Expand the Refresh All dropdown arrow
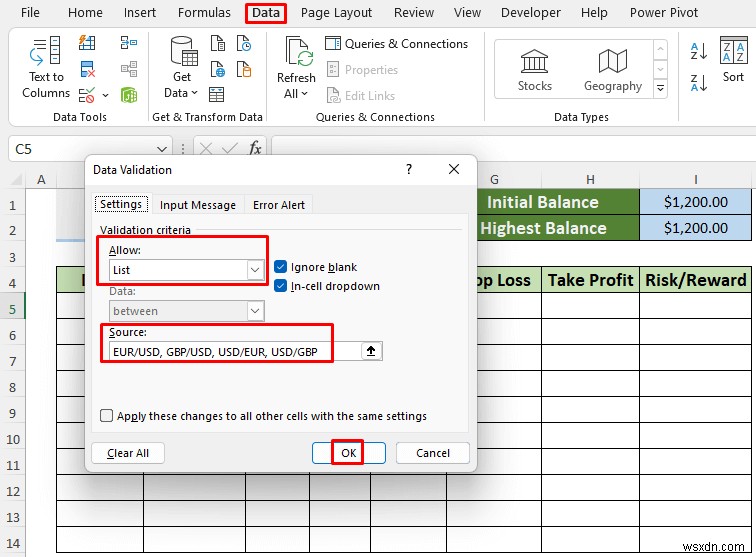756x557 pixels. (304, 94)
